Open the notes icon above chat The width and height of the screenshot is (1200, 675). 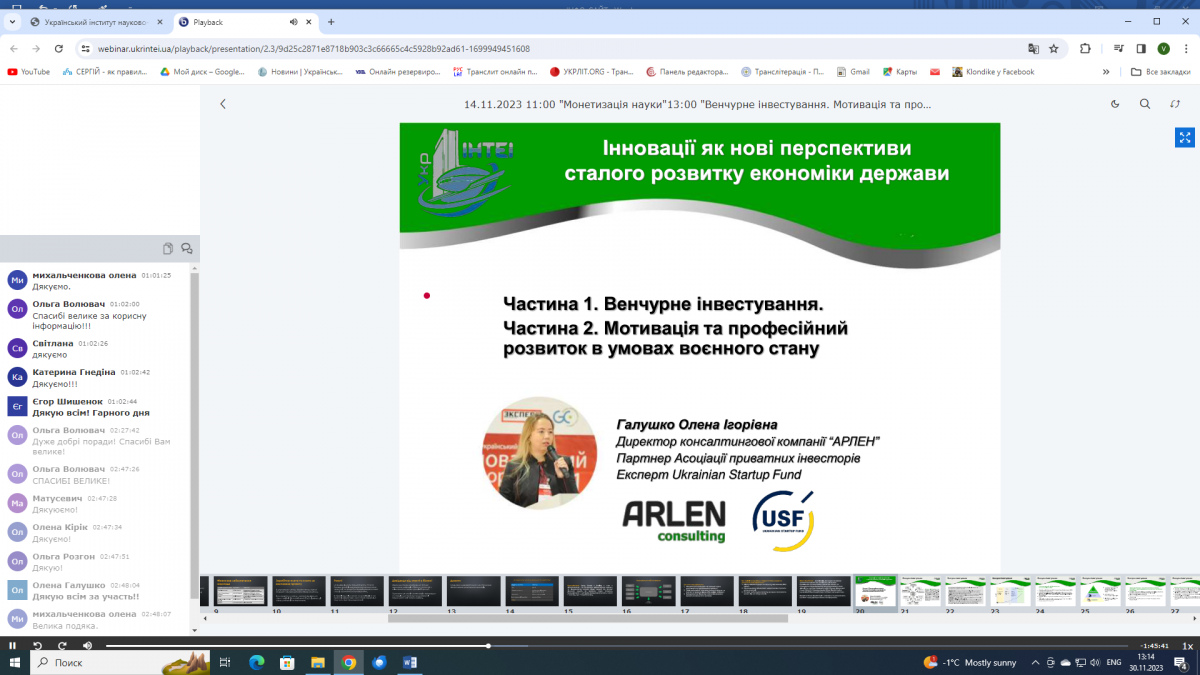[168, 249]
